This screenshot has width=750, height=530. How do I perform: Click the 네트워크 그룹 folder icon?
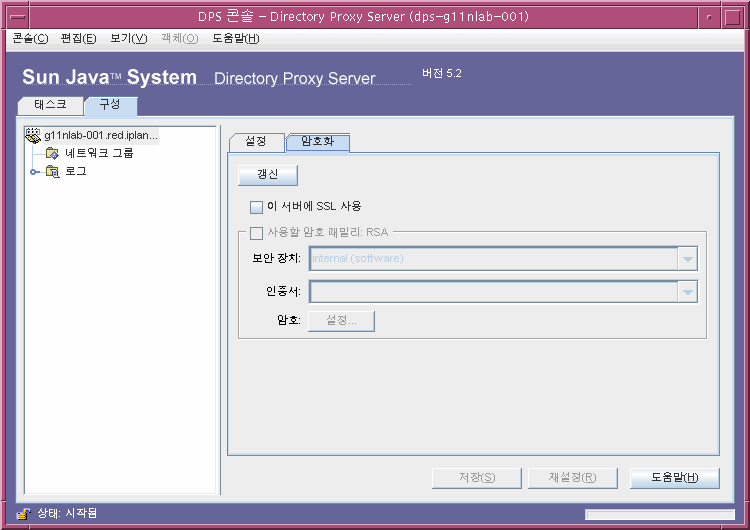[52, 153]
